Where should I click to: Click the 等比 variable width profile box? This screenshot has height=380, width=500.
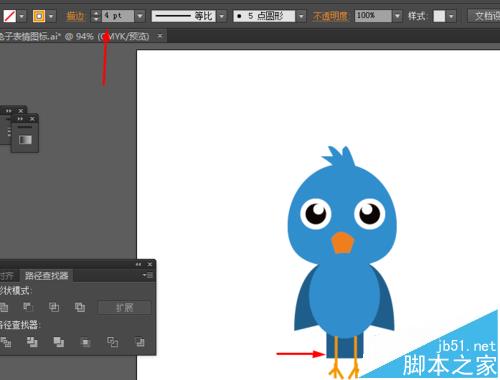click(x=184, y=16)
